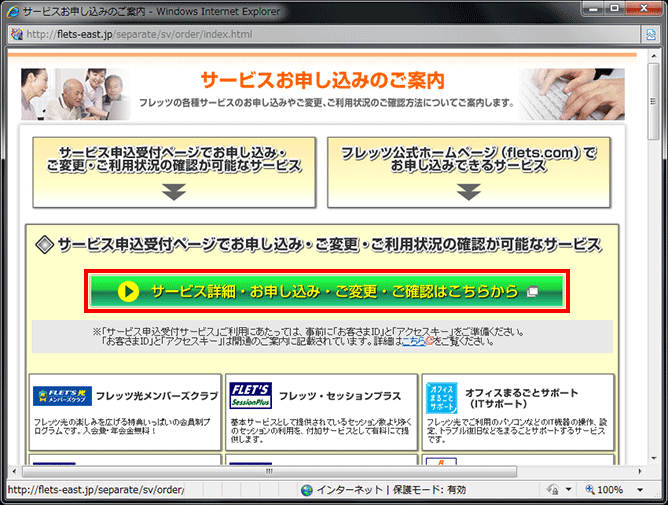Click the 100% zoom level button
This screenshot has height=505, width=668.
pos(604,490)
